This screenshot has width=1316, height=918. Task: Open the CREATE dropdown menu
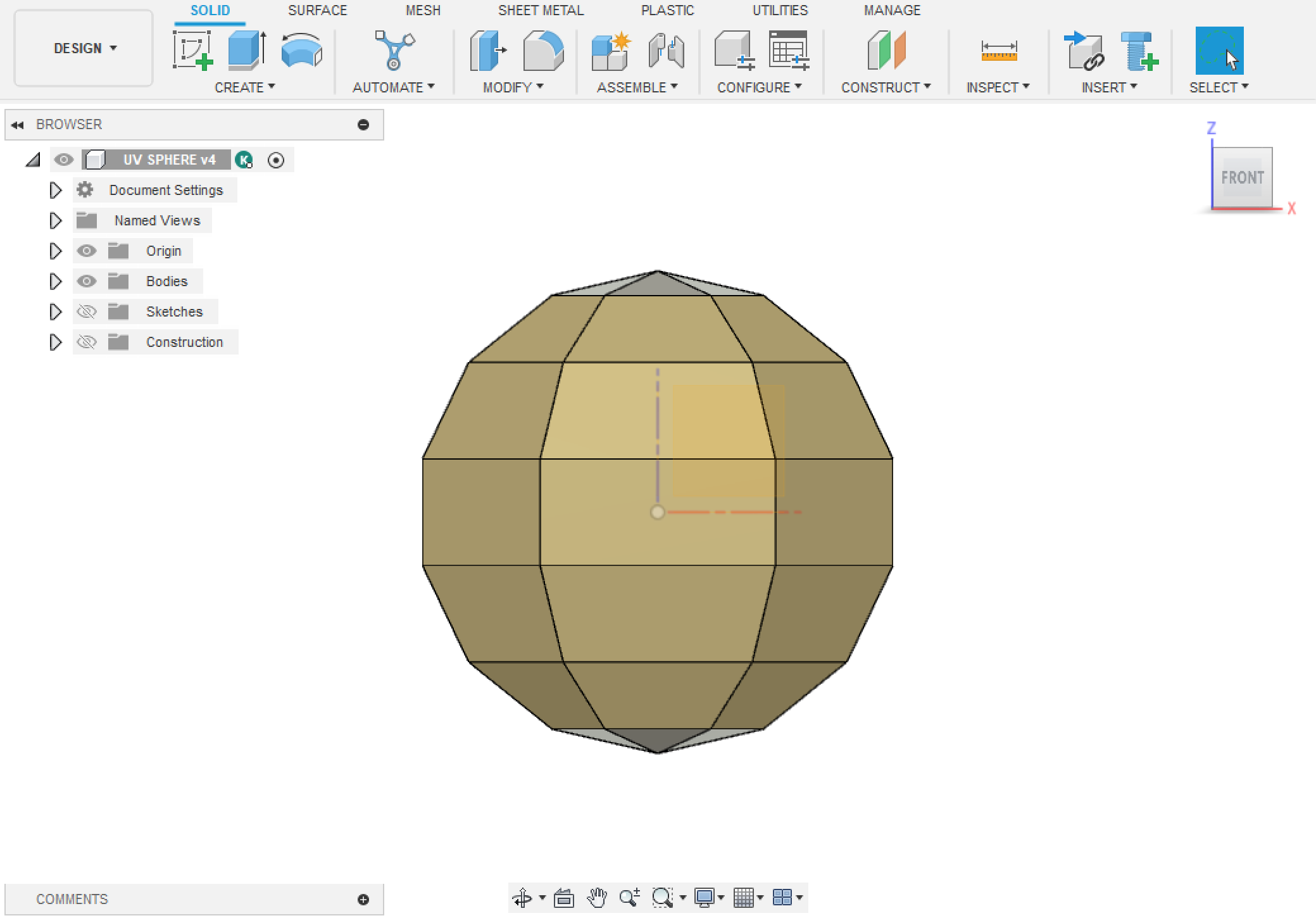click(245, 87)
